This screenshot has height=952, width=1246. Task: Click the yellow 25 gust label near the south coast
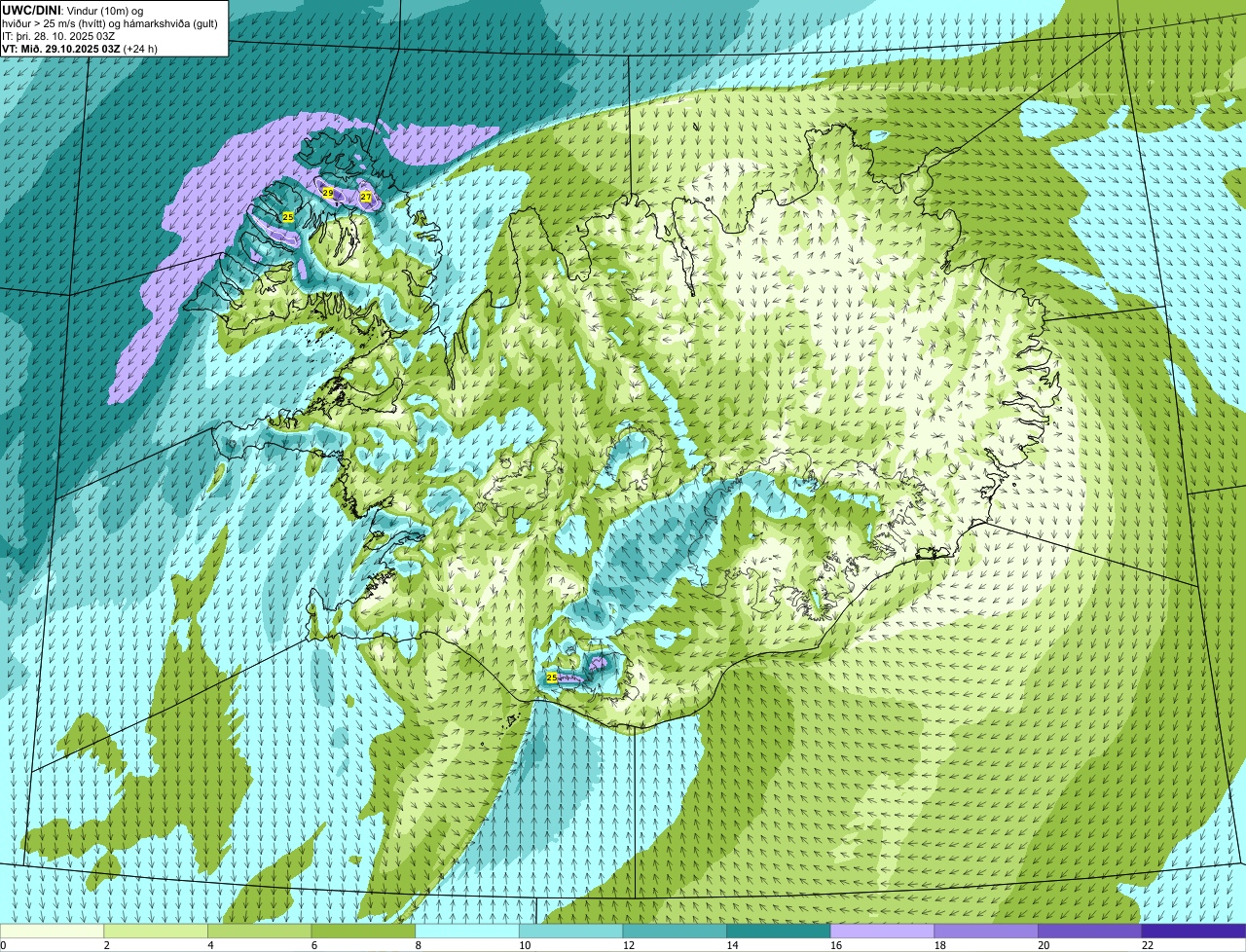[x=552, y=677]
